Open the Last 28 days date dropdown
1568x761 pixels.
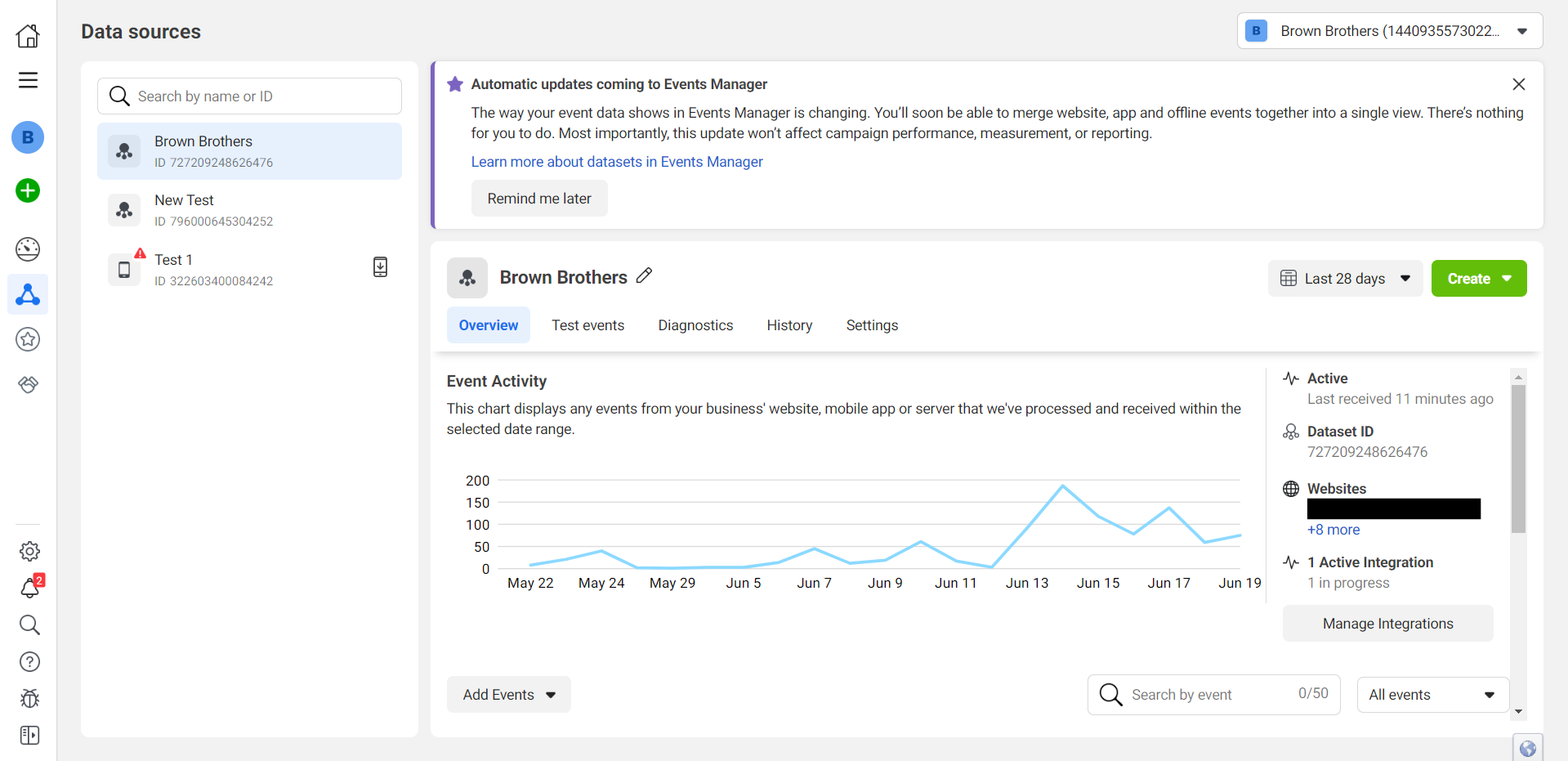1345,279
